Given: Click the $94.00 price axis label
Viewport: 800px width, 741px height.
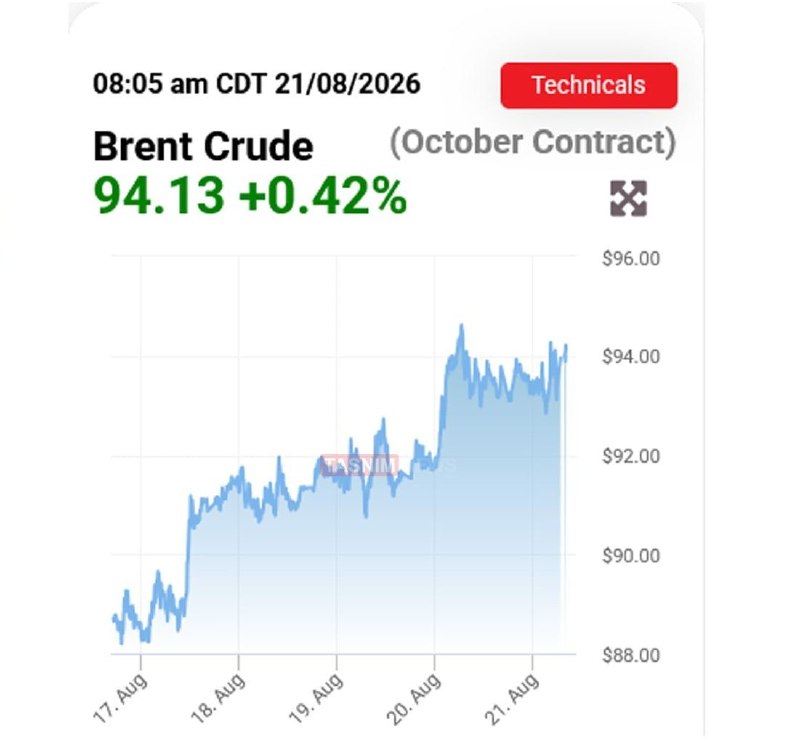Looking at the screenshot, I should 631,356.
